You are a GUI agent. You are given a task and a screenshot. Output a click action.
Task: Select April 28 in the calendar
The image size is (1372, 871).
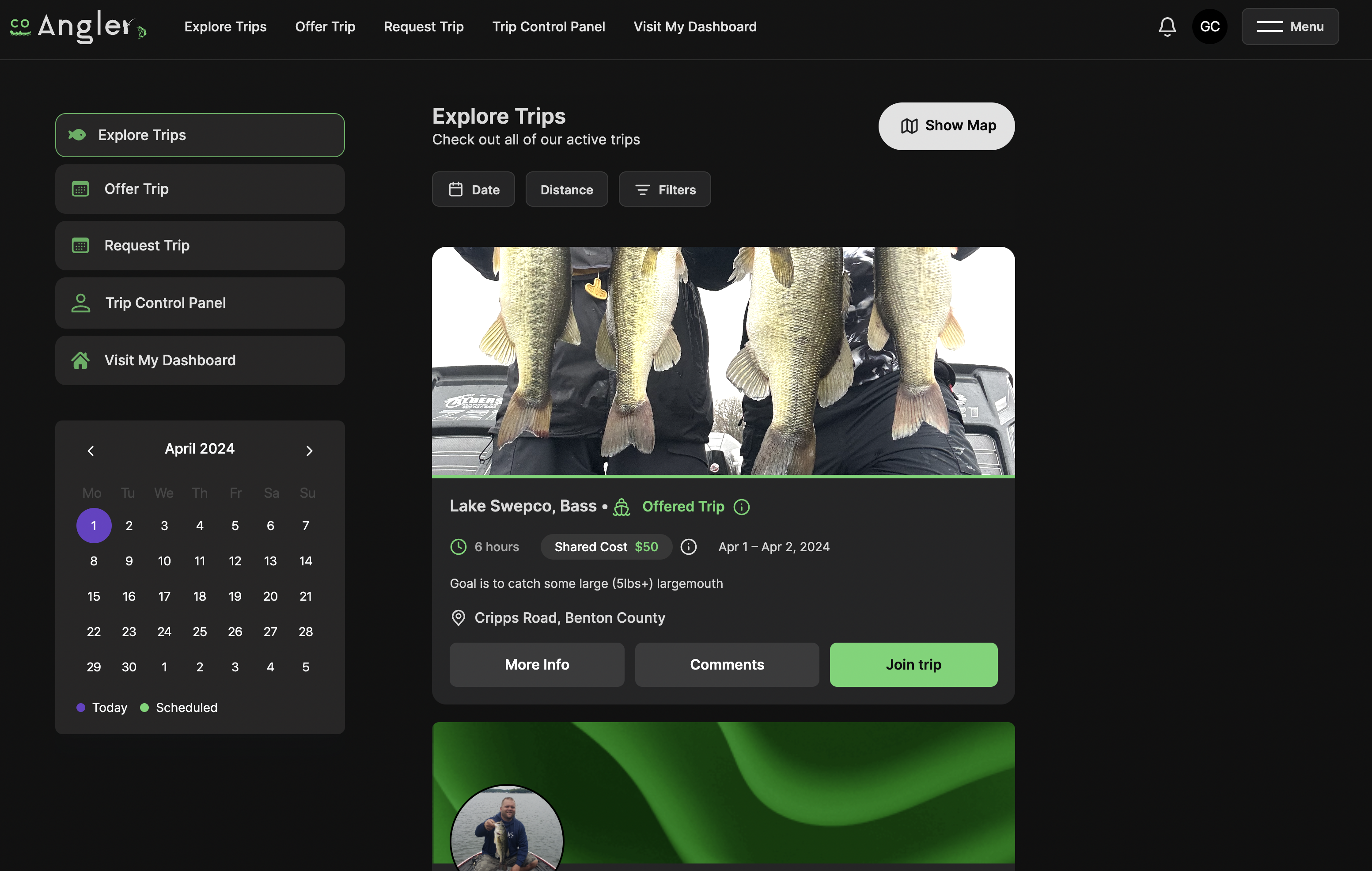[x=306, y=631]
